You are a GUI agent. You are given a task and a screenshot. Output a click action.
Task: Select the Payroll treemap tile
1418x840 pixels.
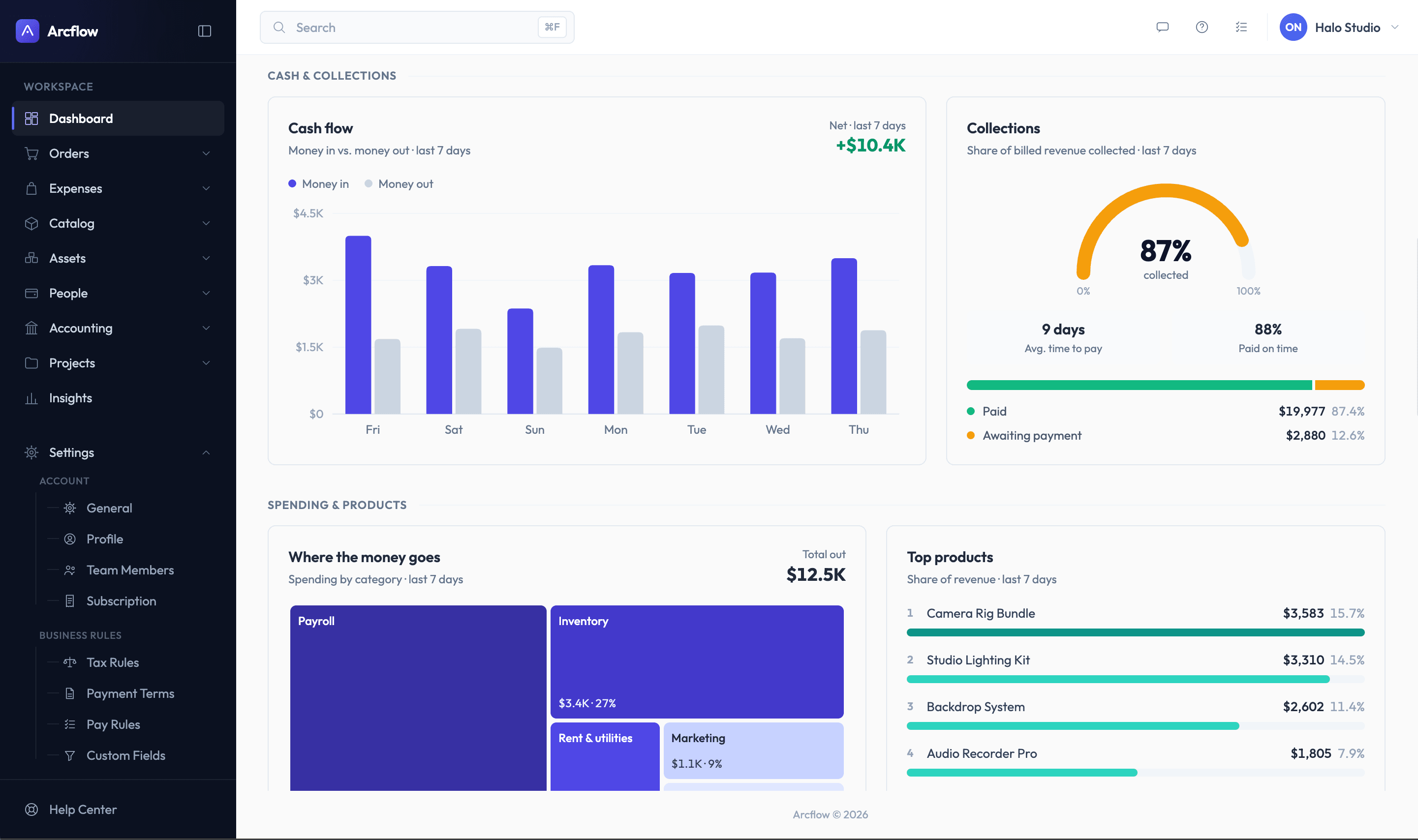pos(418,698)
